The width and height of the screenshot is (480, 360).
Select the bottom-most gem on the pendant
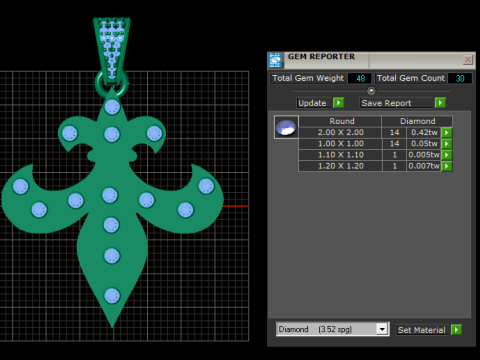point(112,296)
